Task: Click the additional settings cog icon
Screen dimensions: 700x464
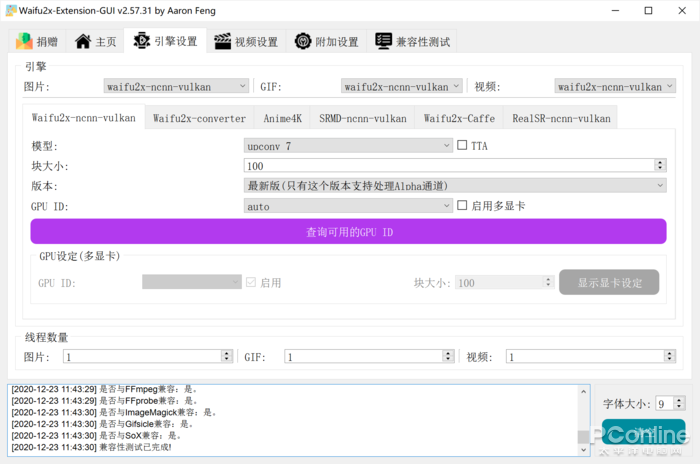Action: tap(303, 42)
